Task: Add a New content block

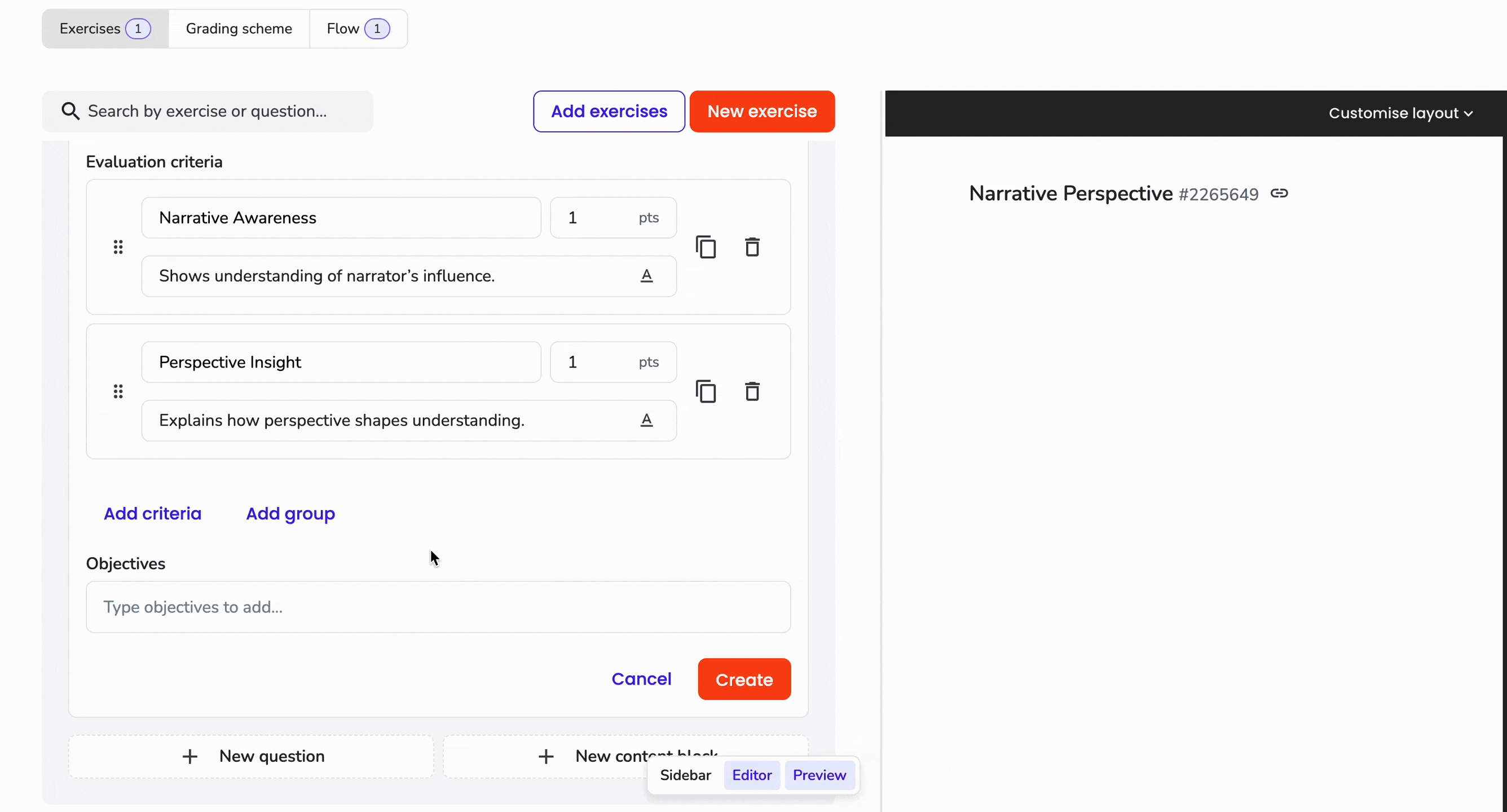Action: pyautogui.click(x=625, y=756)
